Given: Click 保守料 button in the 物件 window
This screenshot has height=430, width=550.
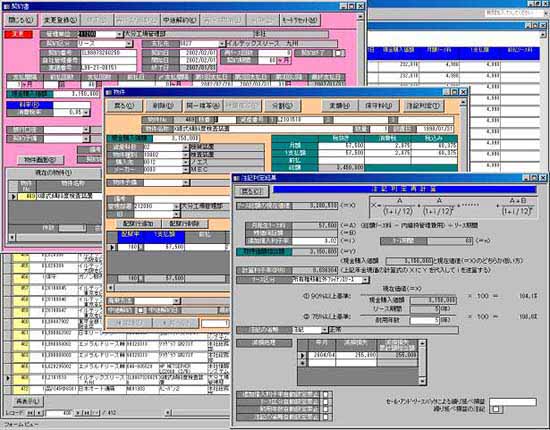Looking at the screenshot, I should [x=379, y=106].
